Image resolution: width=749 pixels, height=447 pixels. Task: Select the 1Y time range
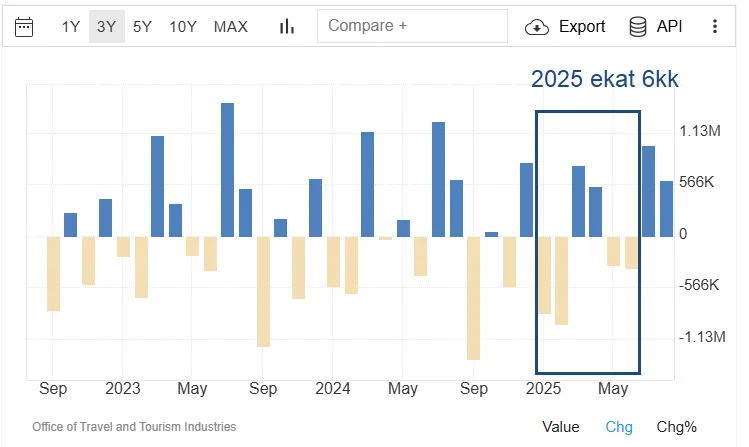[x=70, y=27]
